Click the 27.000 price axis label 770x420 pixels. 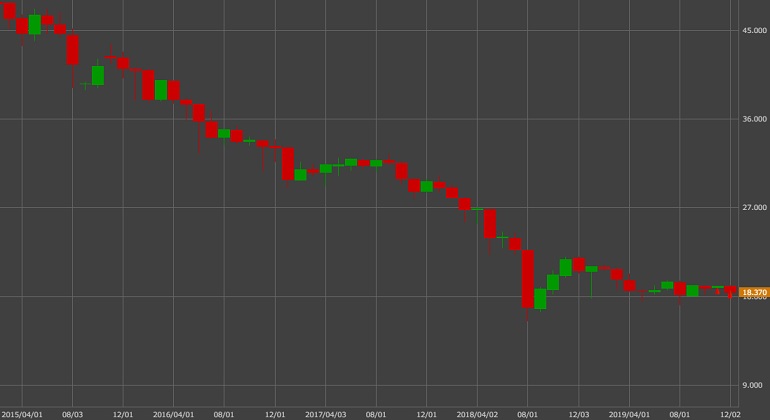pos(754,207)
